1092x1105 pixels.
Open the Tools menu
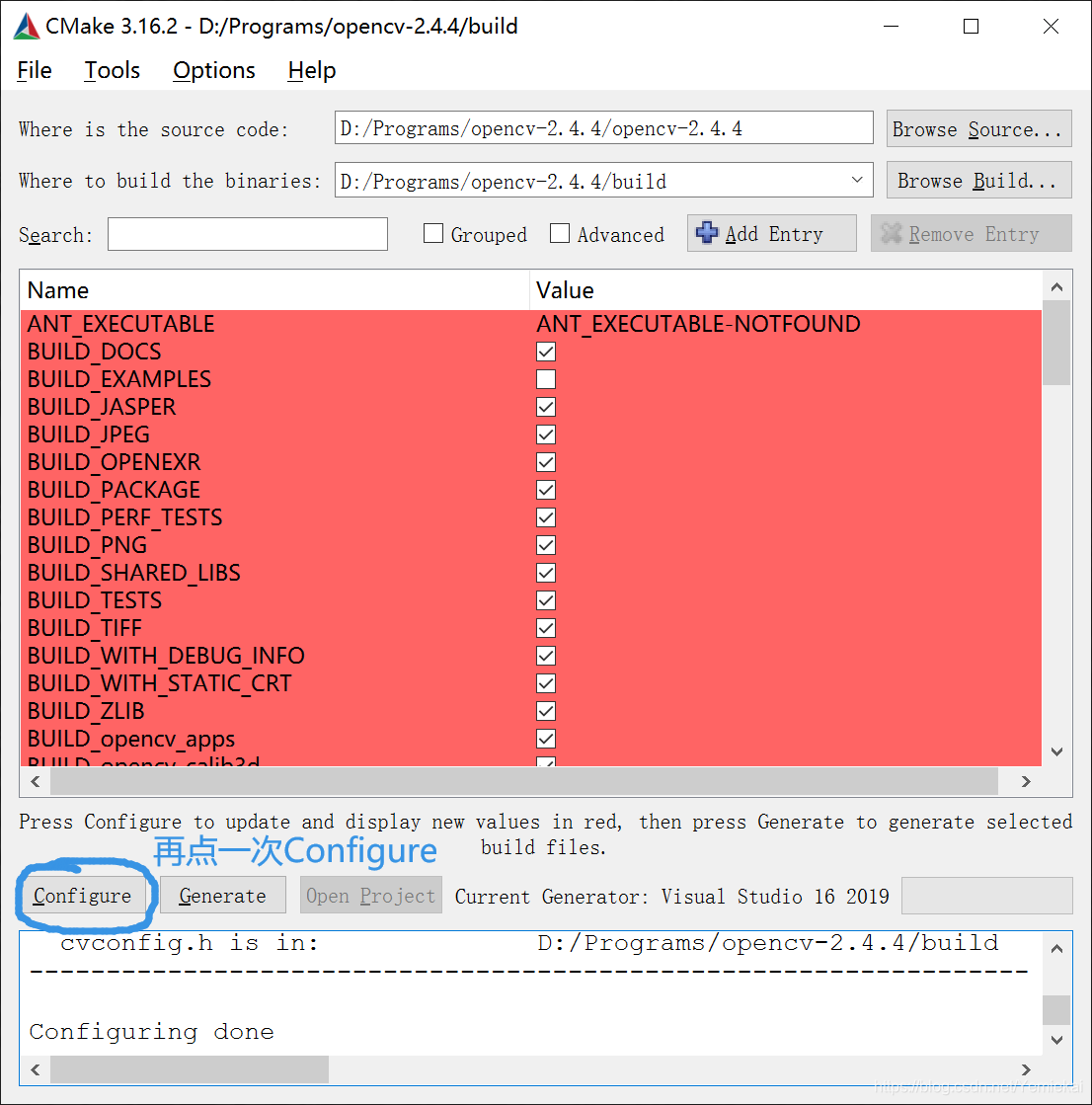(112, 70)
